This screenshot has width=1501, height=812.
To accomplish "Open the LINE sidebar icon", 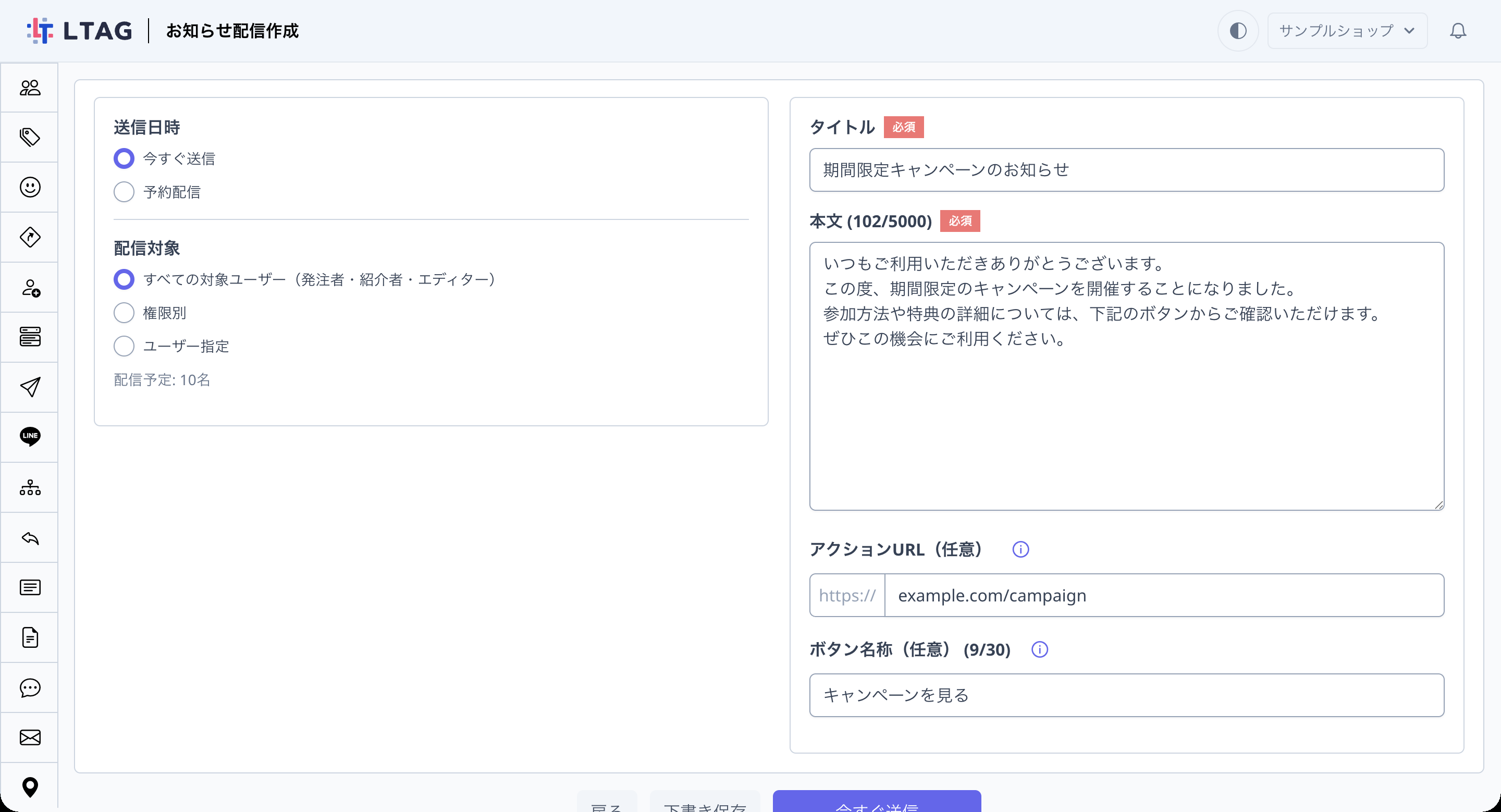I will tap(30, 437).
